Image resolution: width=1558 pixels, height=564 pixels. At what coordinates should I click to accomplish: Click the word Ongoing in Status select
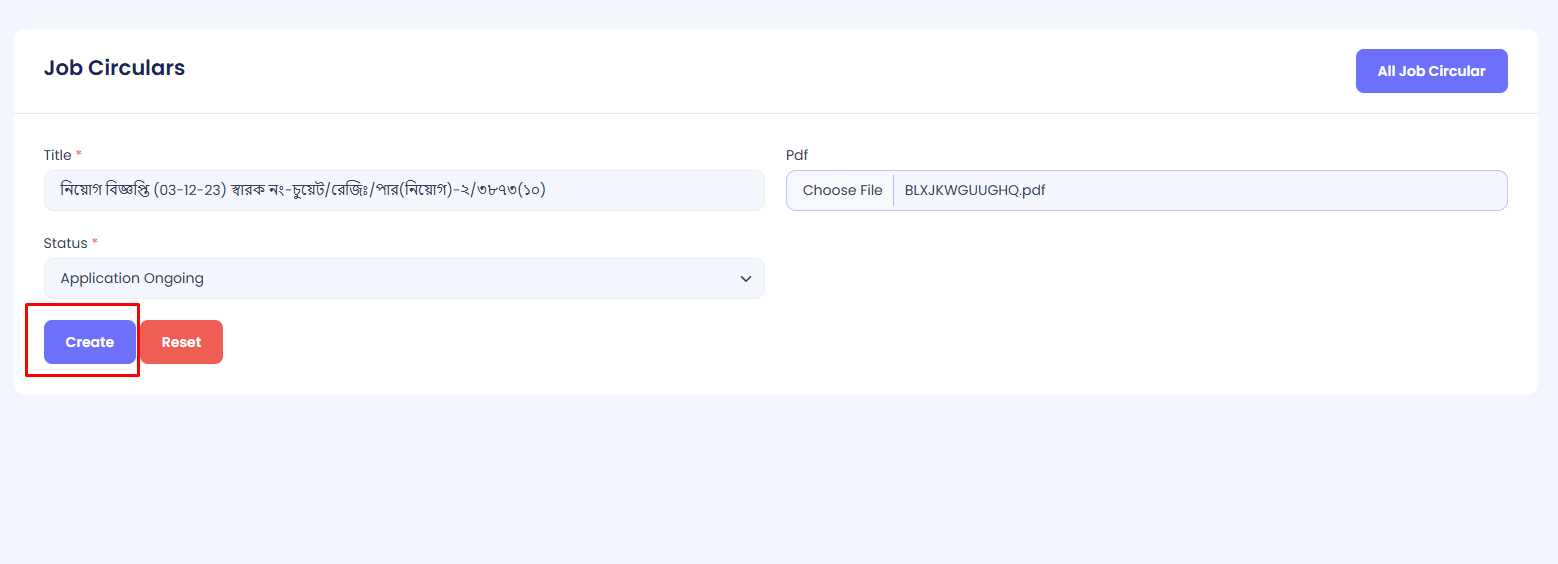pos(173,278)
